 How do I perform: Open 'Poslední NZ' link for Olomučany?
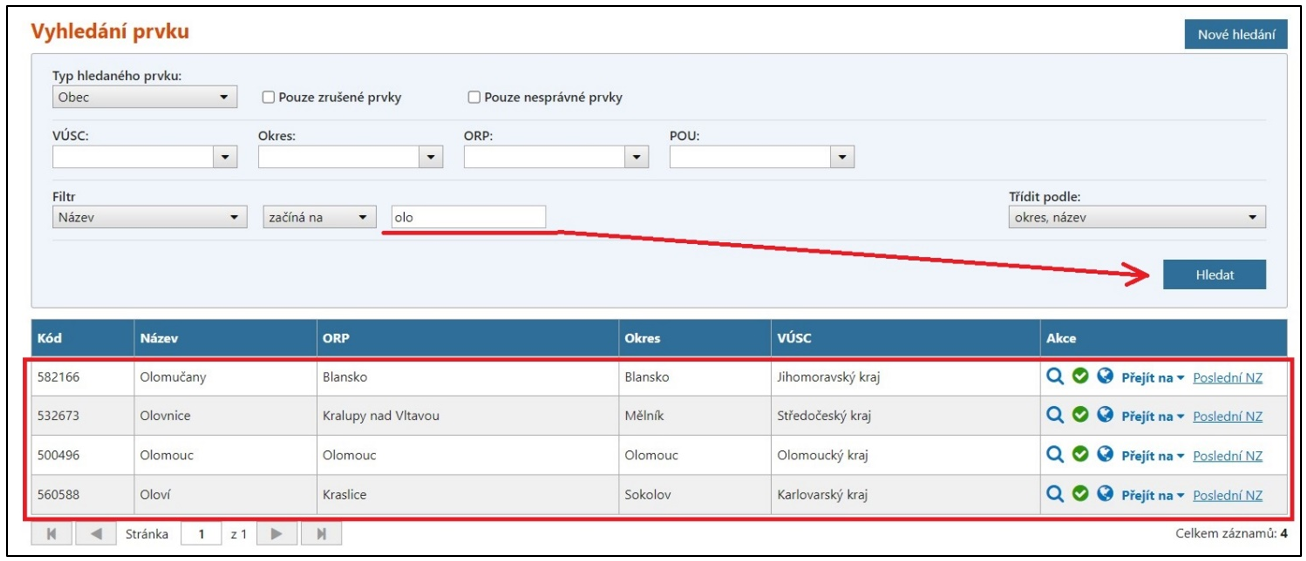pos(1227,377)
